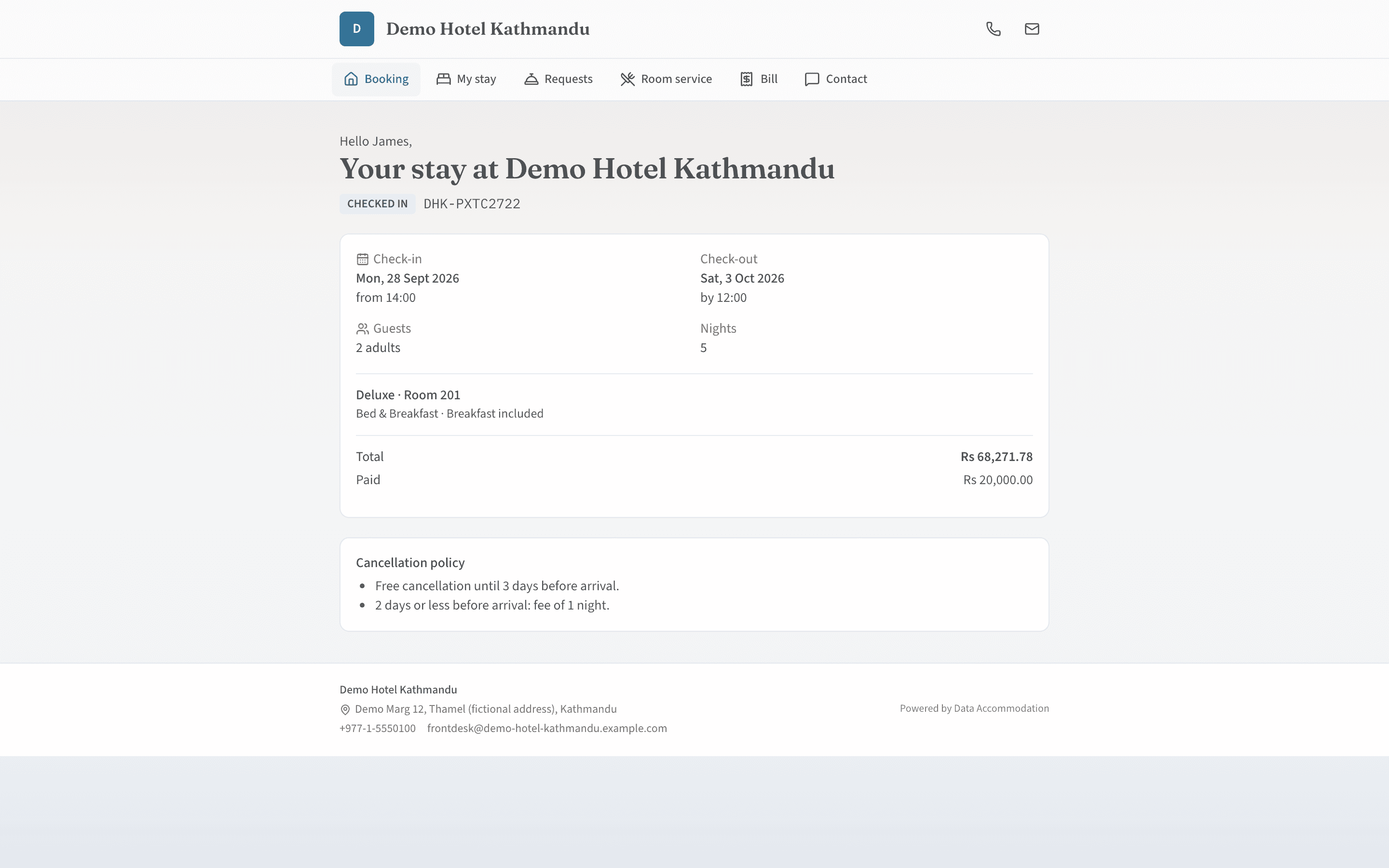Click the utensils icon beside Room service
Image resolution: width=1389 pixels, height=868 pixels.
pyautogui.click(x=627, y=79)
